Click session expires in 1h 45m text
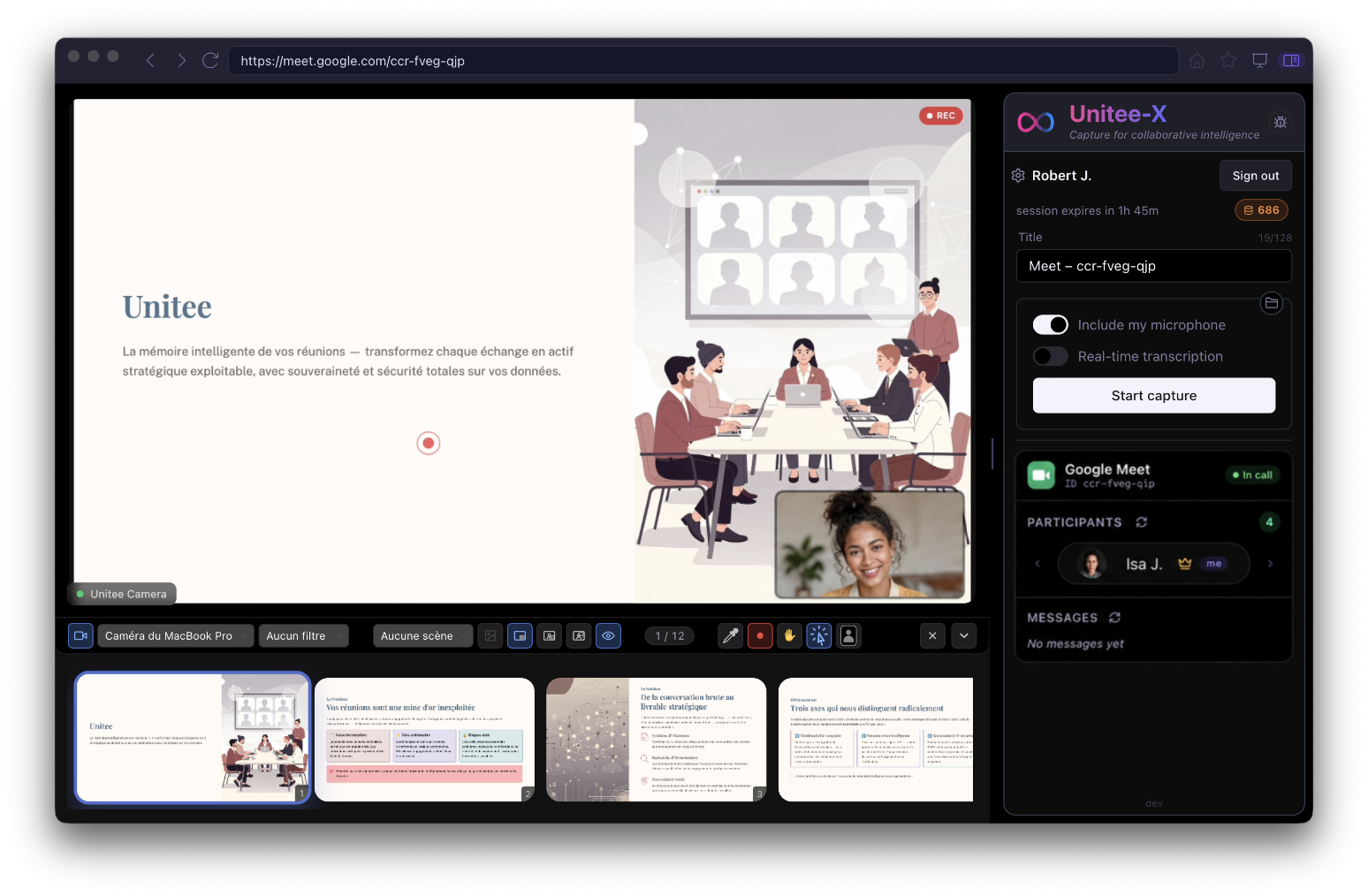Viewport: 1368px width, 896px height. [x=1087, y=210]
